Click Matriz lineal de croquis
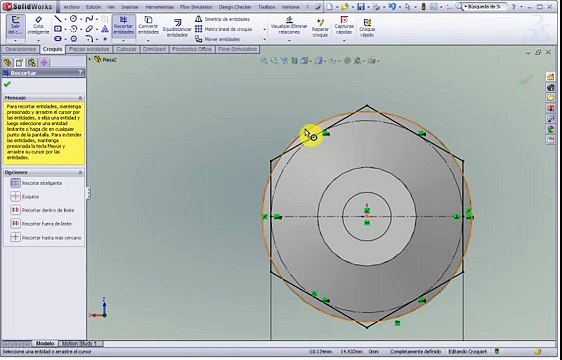This screenshot has width=562, height=360. pos(224,29)
